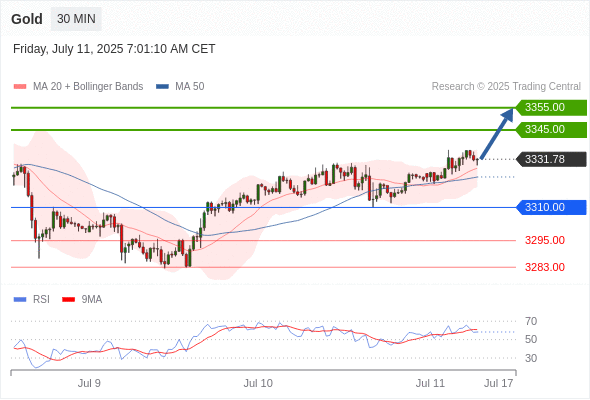The height and width of the screenshot is (400, 590).
Task: Click the blue MA 50 legend swatch
Action: coord(162,87)
